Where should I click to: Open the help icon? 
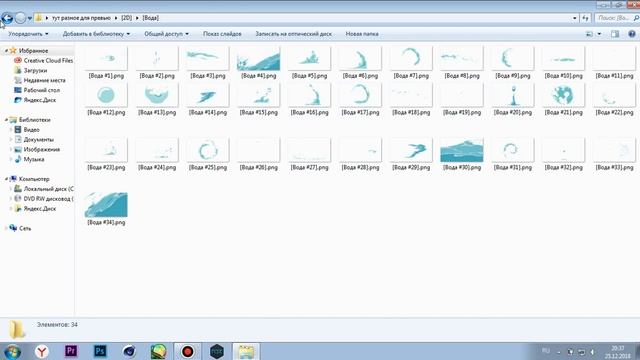[x=632, y=34]
